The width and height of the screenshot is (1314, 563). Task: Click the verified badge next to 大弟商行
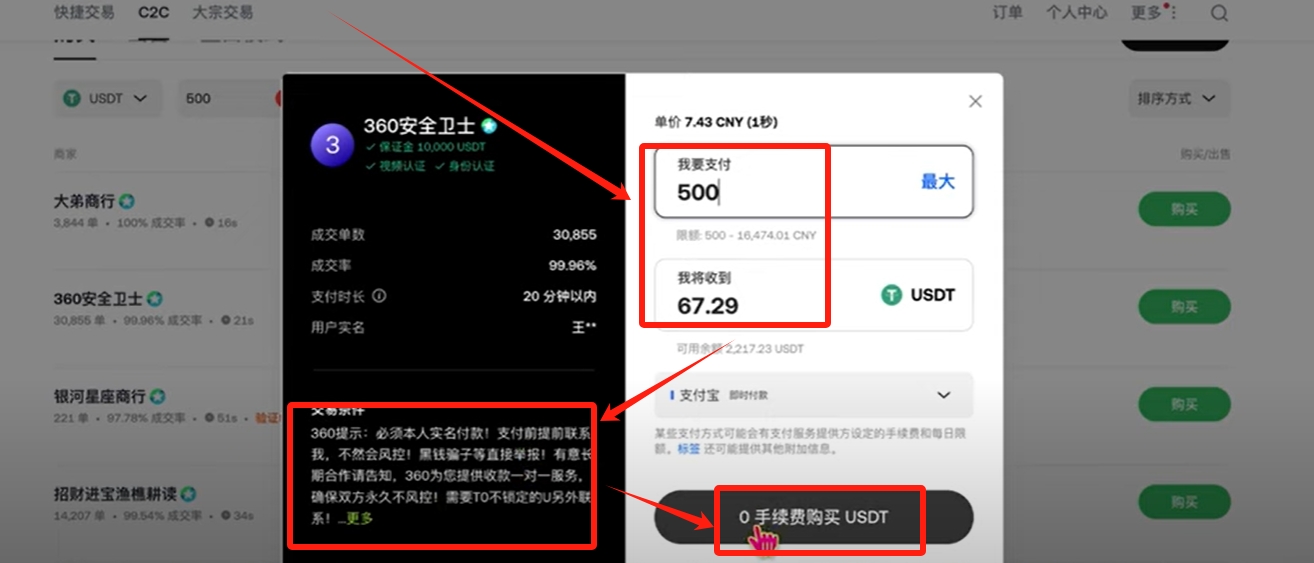pyautogui.click(x=128, y=201)
